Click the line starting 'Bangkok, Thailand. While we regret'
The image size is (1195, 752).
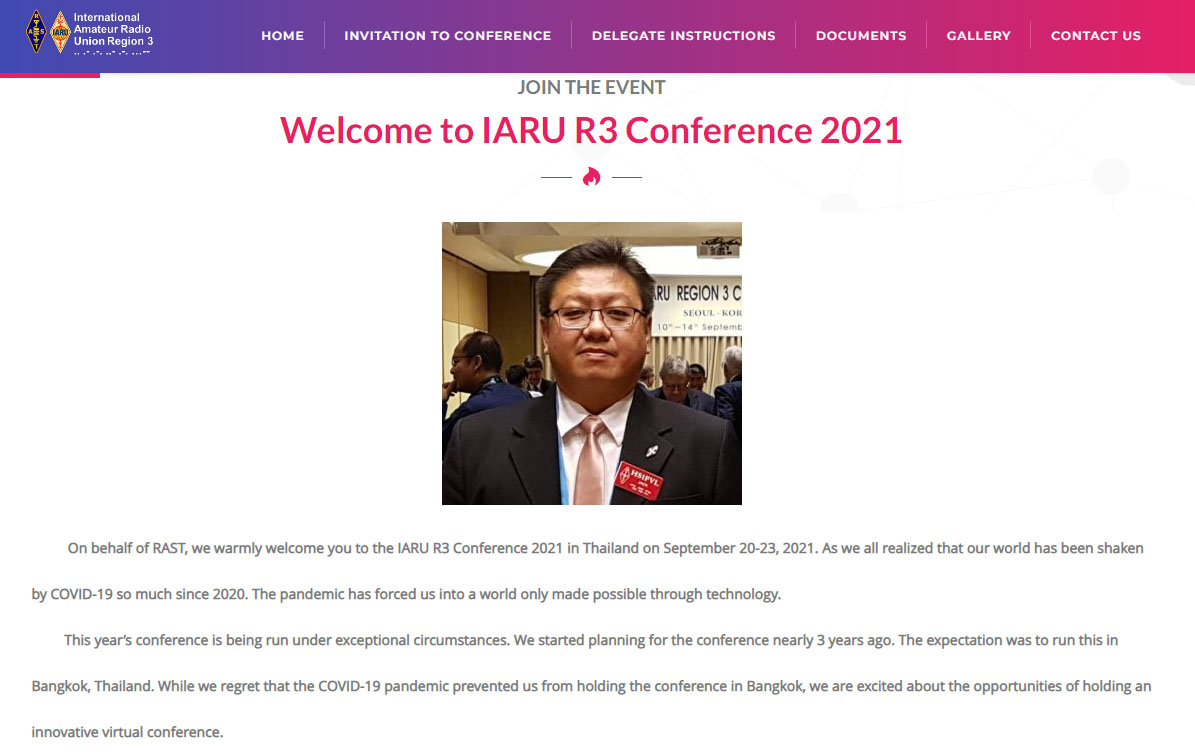(591, 686)
